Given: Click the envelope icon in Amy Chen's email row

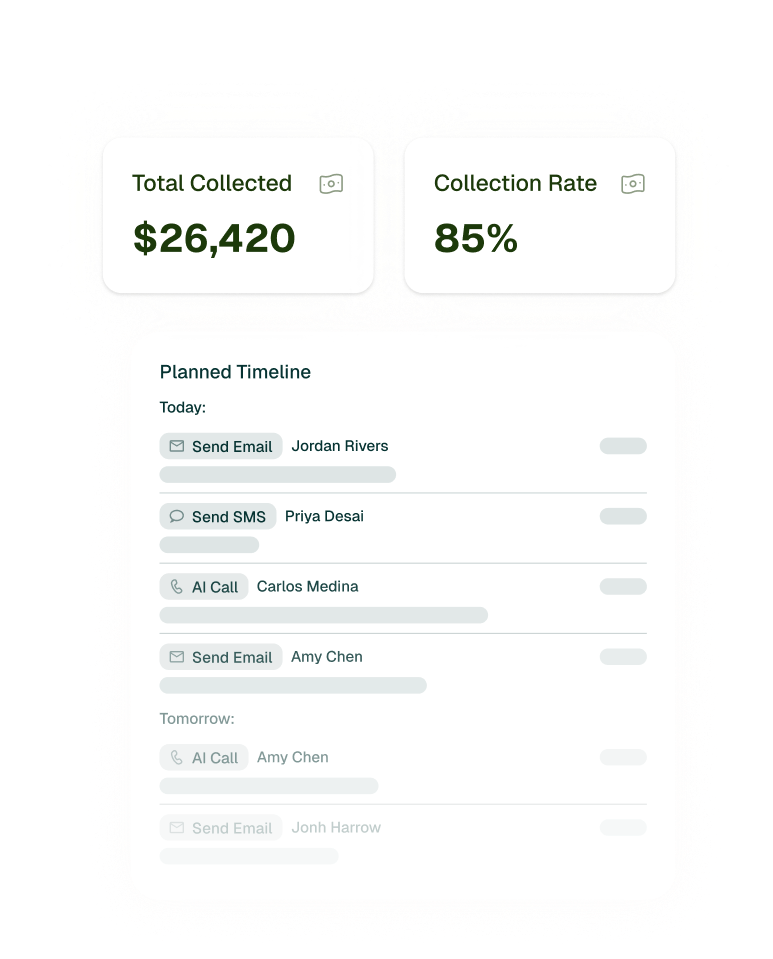Looking at the screenshot, I should [177, 657].
